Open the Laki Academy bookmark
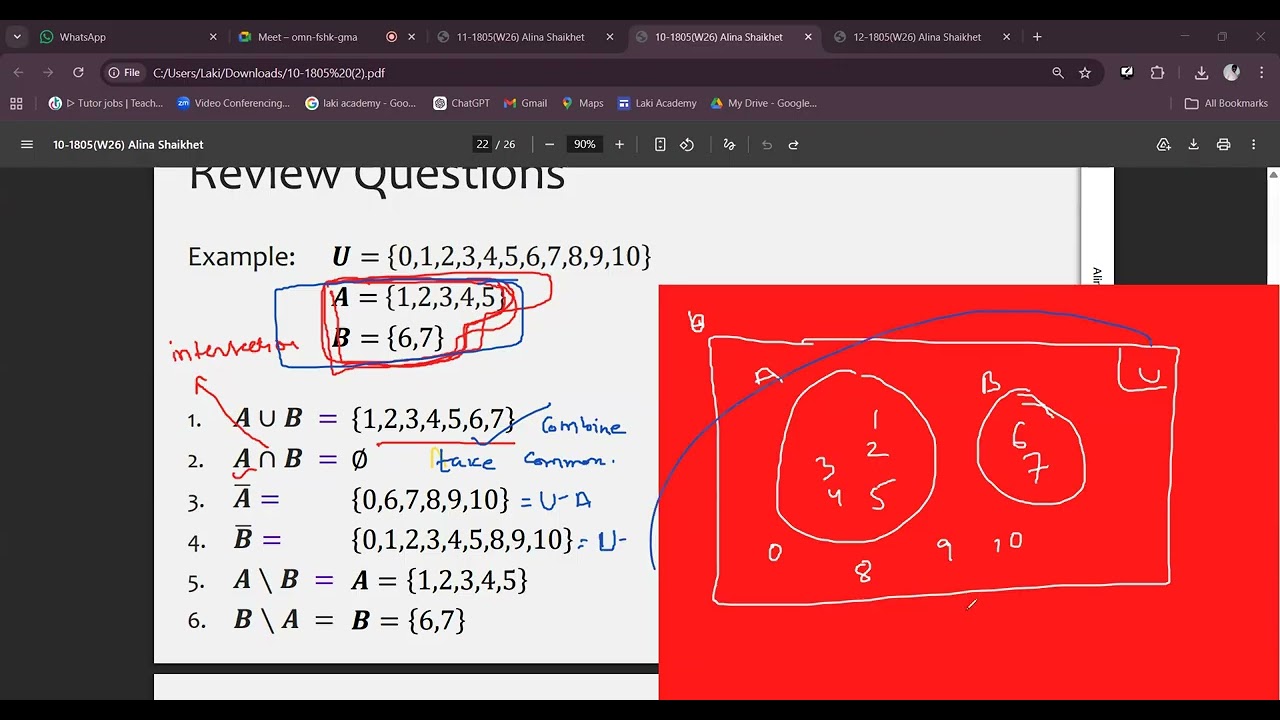 (657, 103)
